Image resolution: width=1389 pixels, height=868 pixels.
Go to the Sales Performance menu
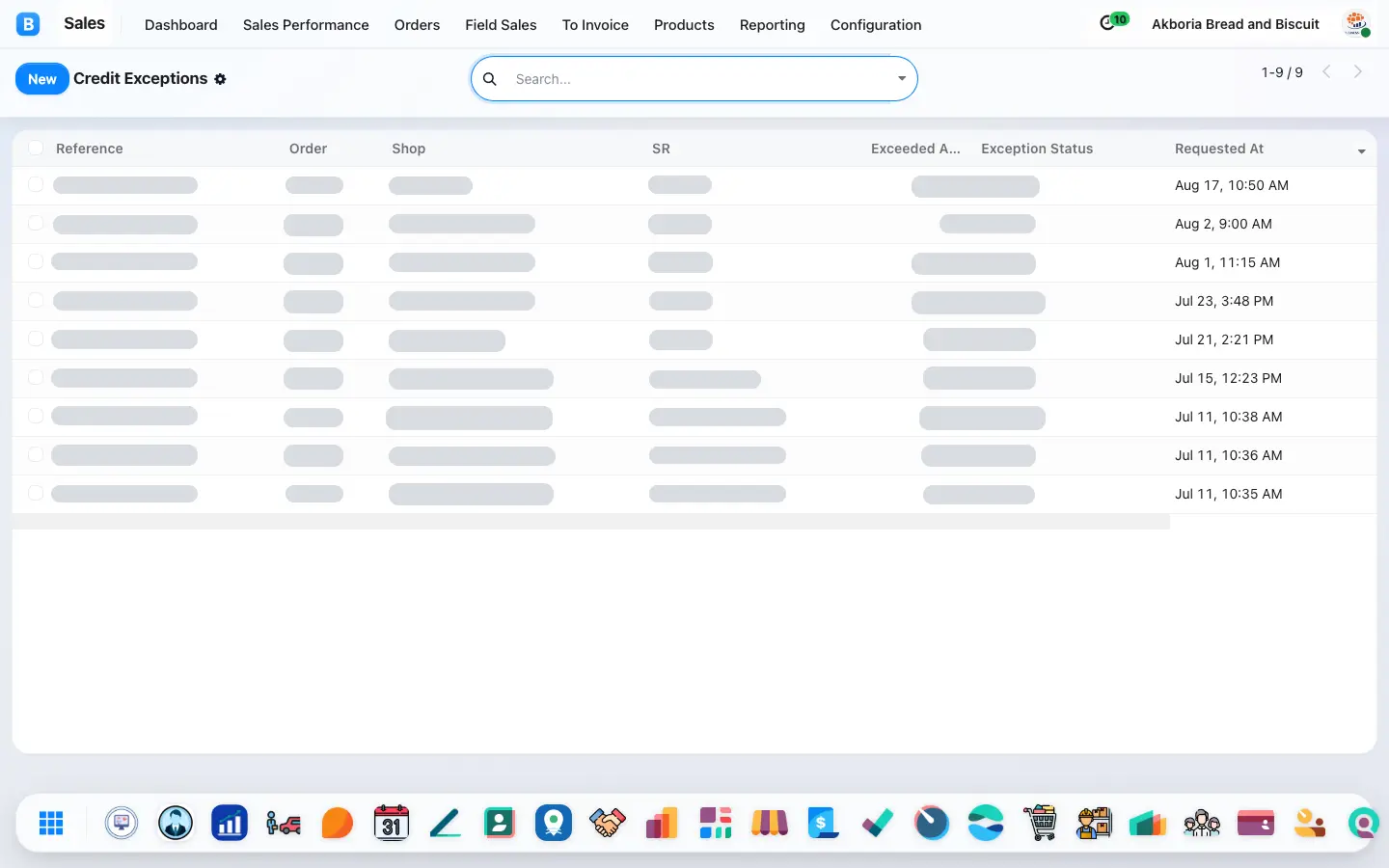[x=306, y=25]
